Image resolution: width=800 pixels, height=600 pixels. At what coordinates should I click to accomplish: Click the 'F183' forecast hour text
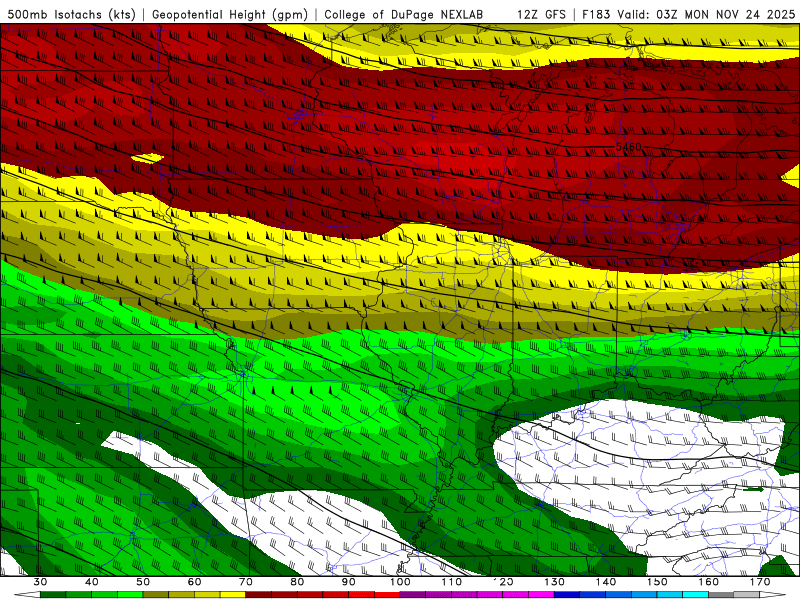(596, 14)
